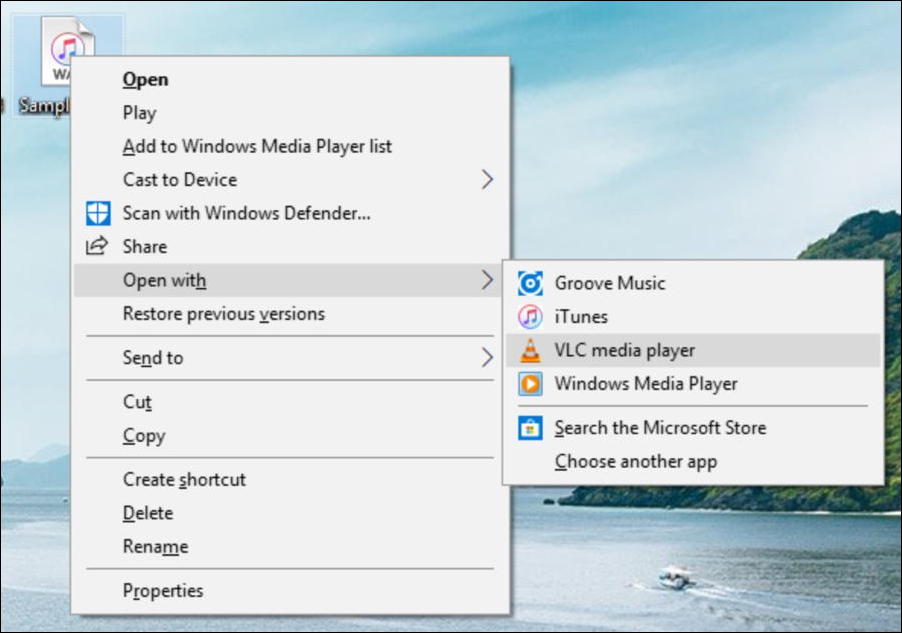Open the Cast to Device entry

click(291, 180)
